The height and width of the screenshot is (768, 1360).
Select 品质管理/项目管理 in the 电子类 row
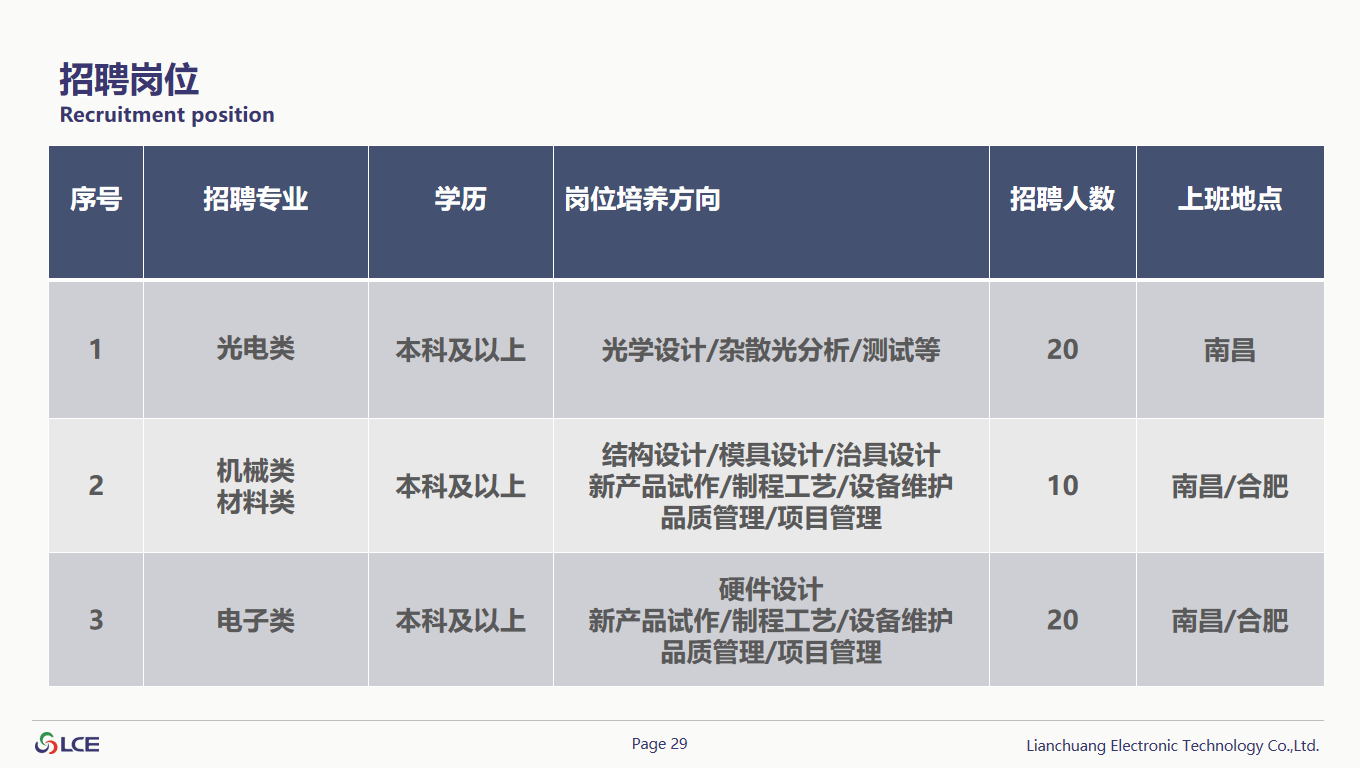pyautogui.click(x=771, y=652)
